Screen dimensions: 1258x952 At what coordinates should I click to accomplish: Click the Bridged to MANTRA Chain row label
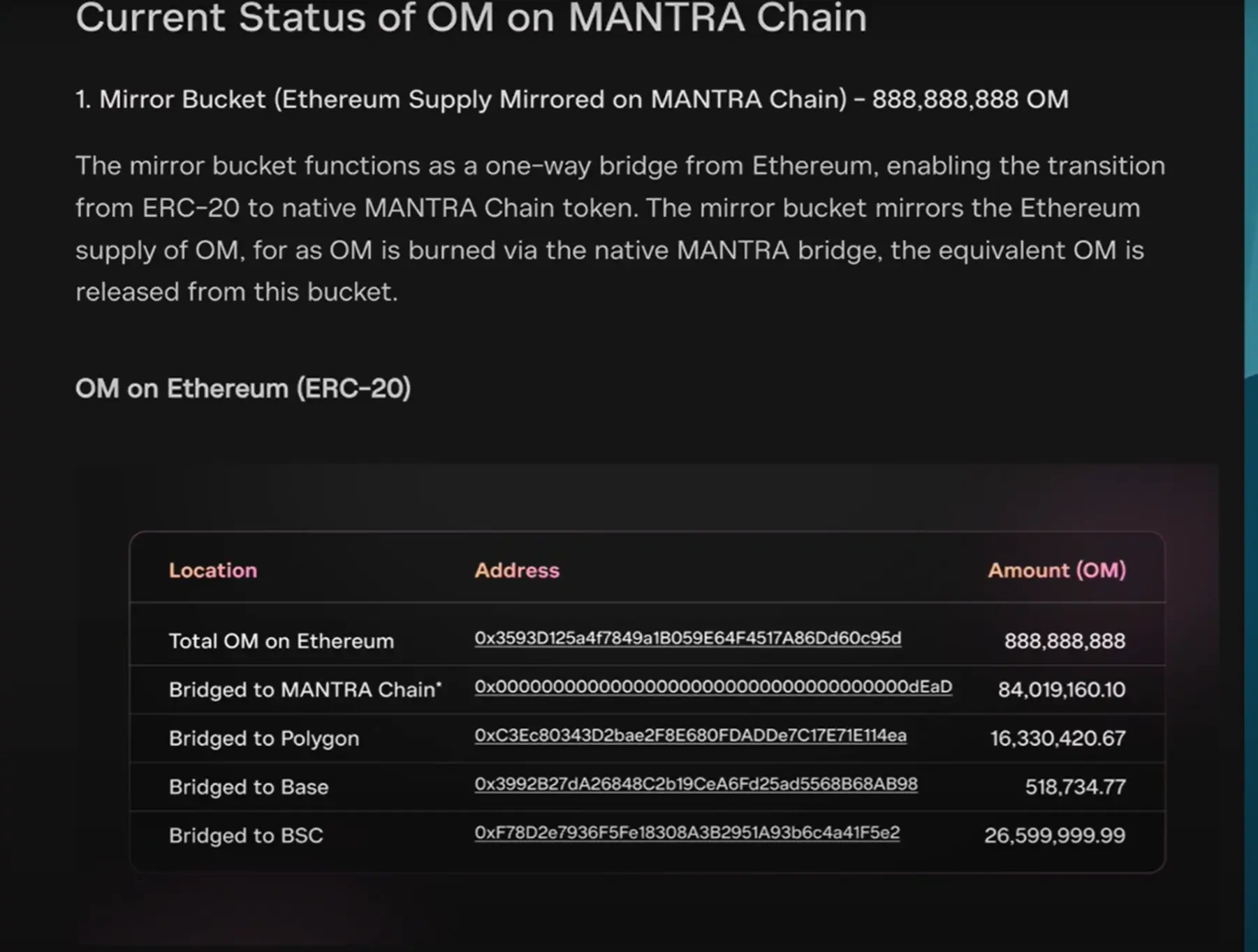305,690
